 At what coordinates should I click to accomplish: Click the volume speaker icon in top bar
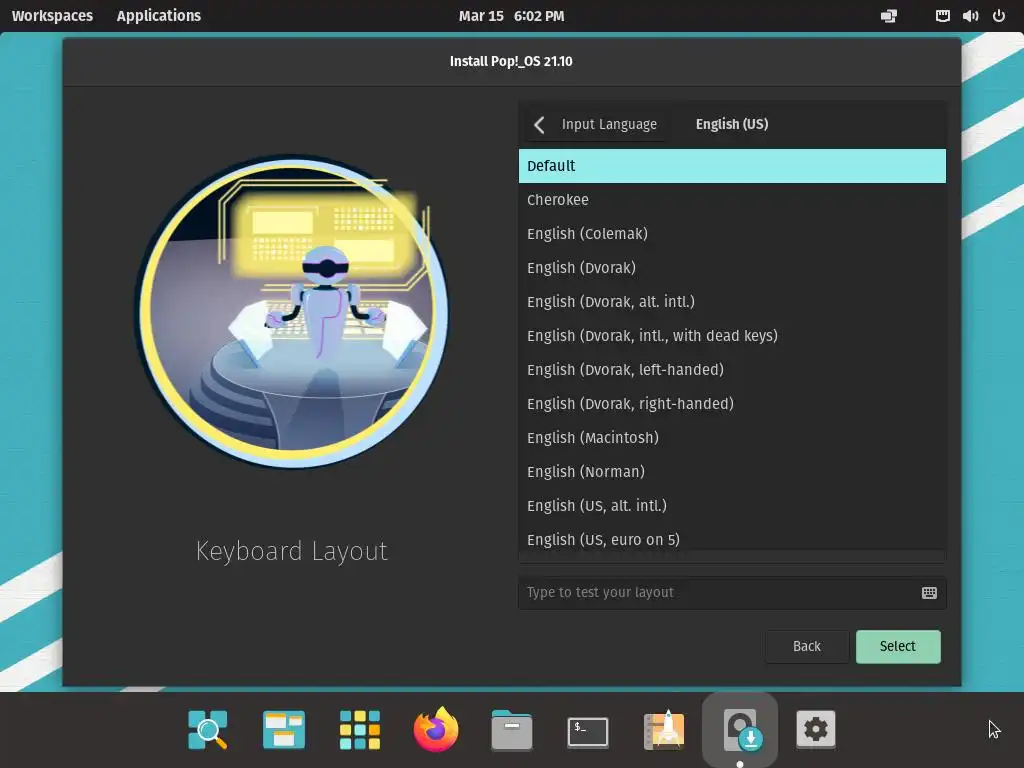coord(970,16)
